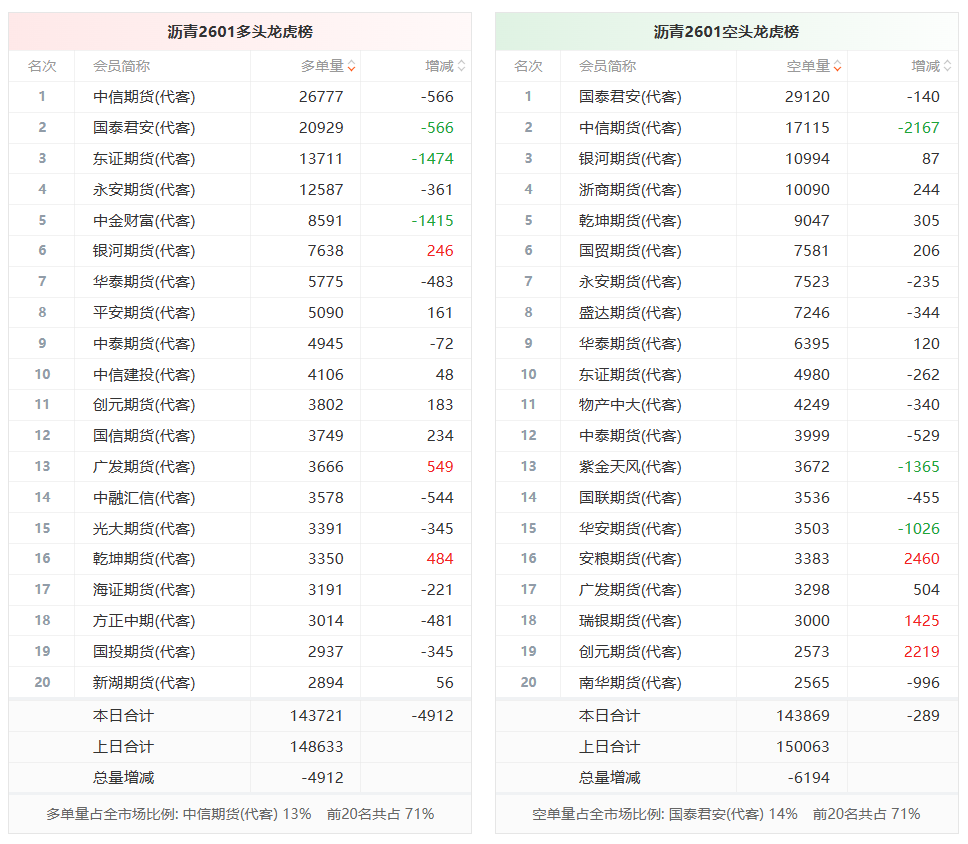
Task: Click the 空单量占全市场比例 footer summary
Action: [x=726, y=814]
